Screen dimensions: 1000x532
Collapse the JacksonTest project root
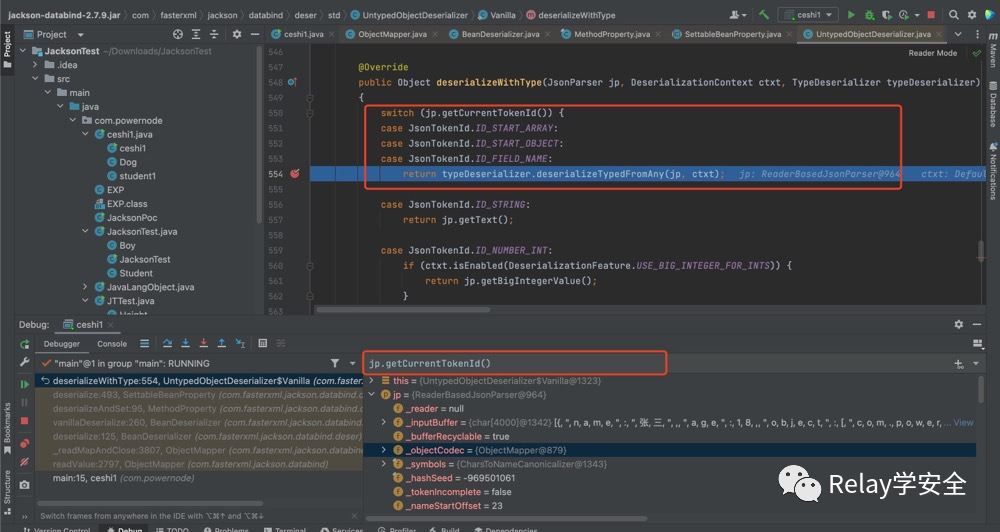click(23, 50)
